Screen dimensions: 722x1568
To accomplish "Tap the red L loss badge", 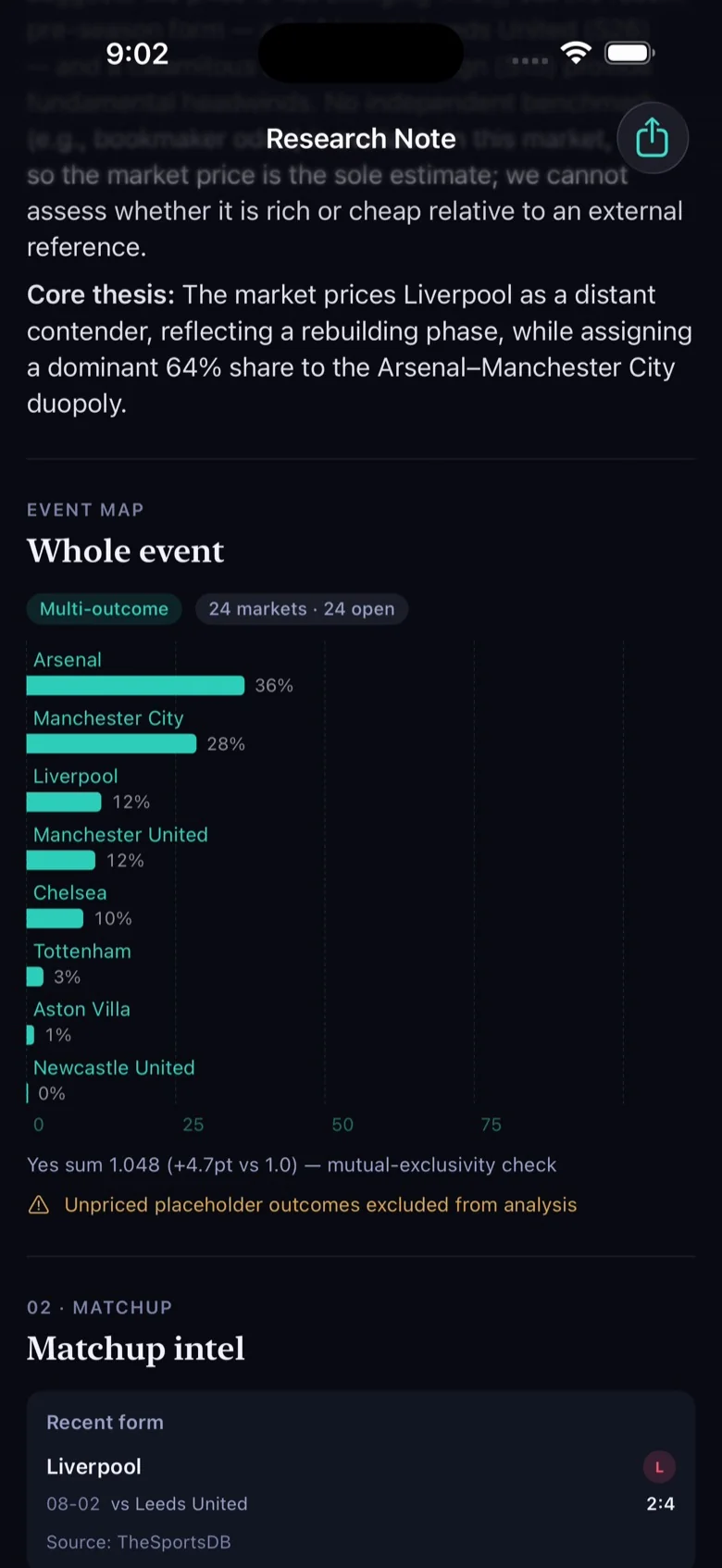I will 659,1467.
